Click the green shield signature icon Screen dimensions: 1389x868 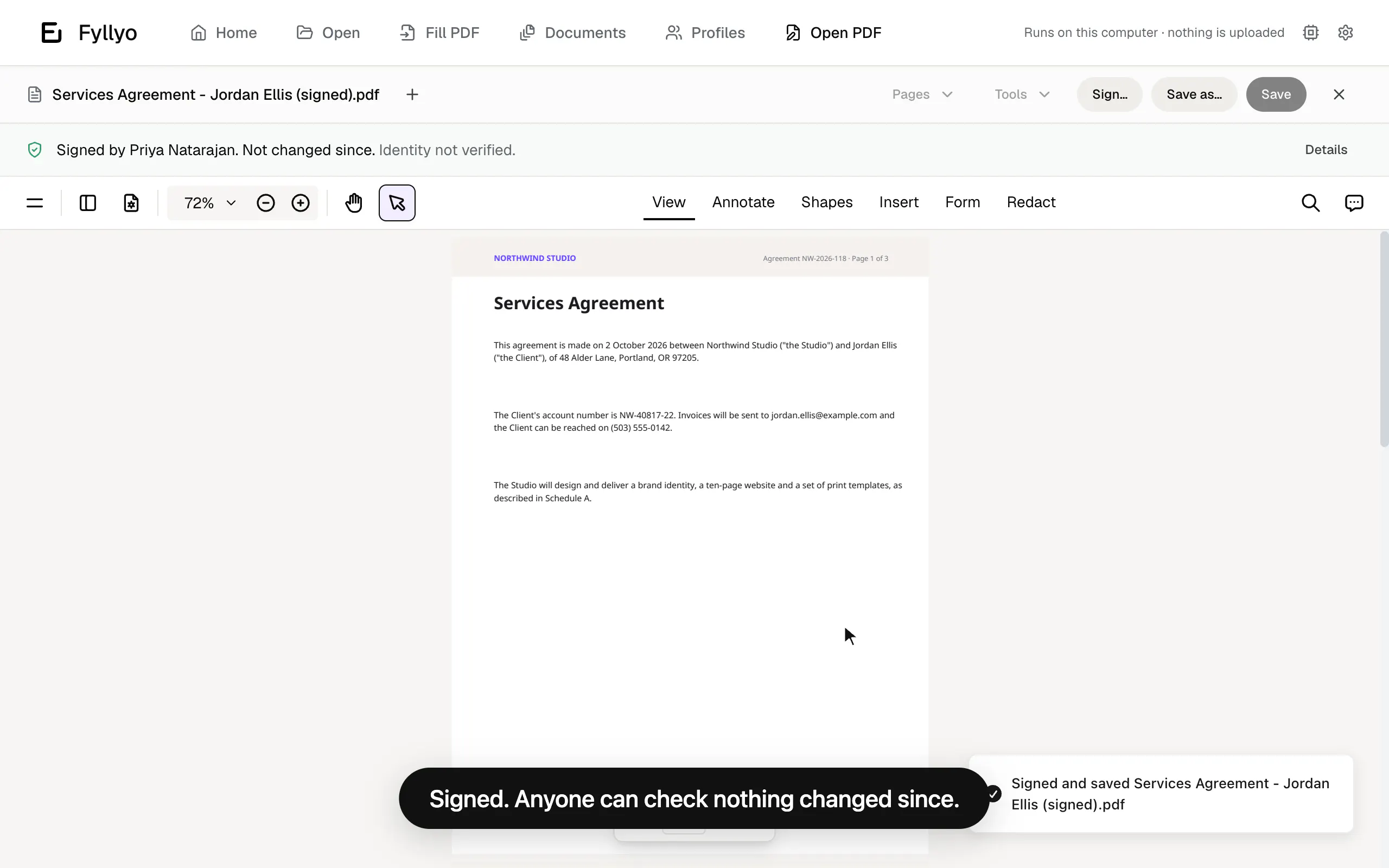[x=34, y=150]
